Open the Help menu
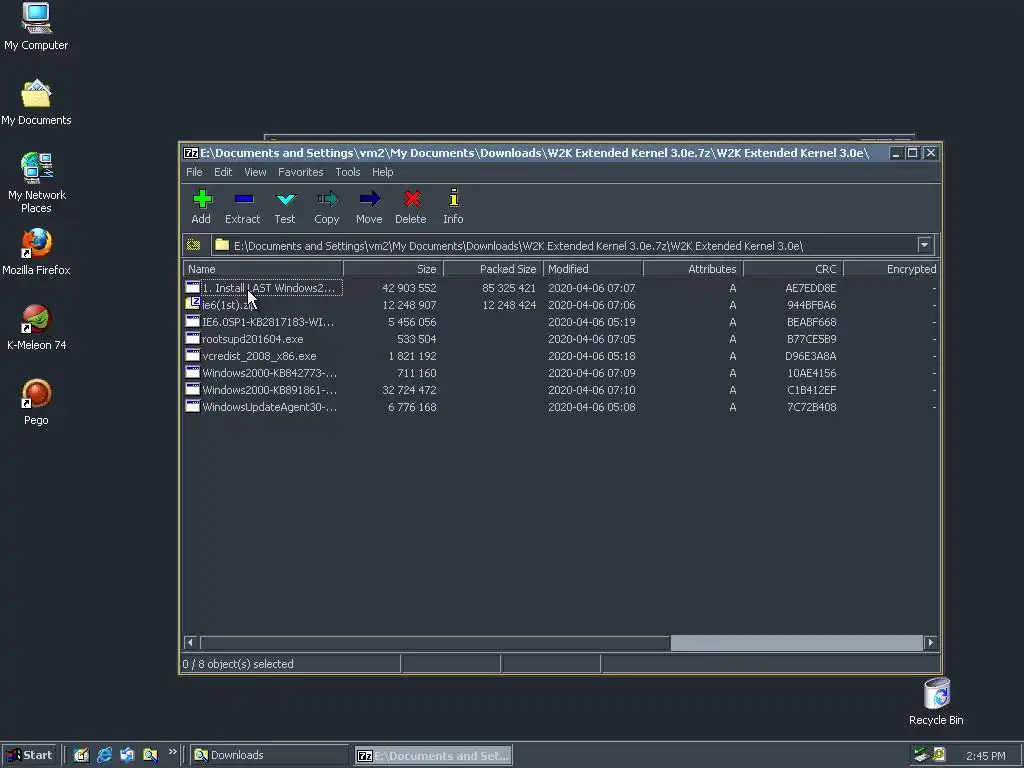 (382, 172)
